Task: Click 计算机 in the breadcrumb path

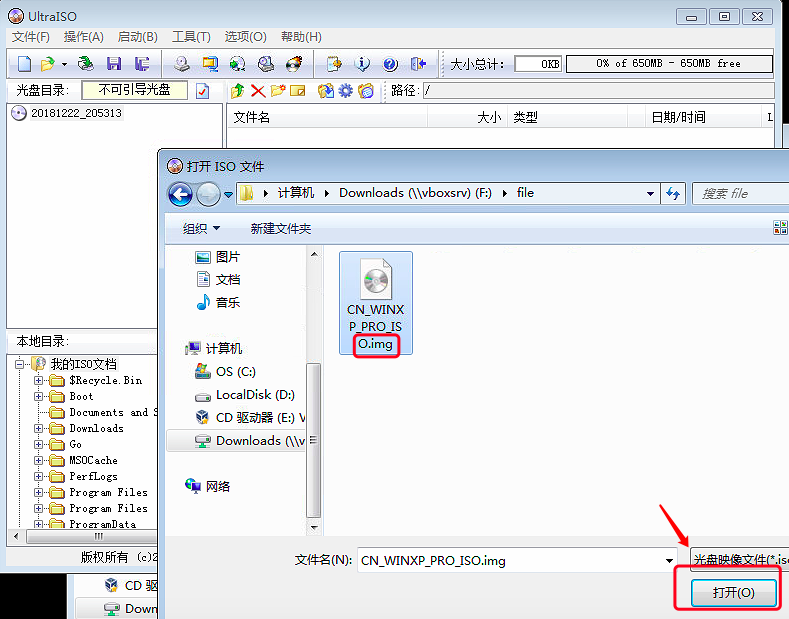Action: pyautogui.click(x=295, y=193)
